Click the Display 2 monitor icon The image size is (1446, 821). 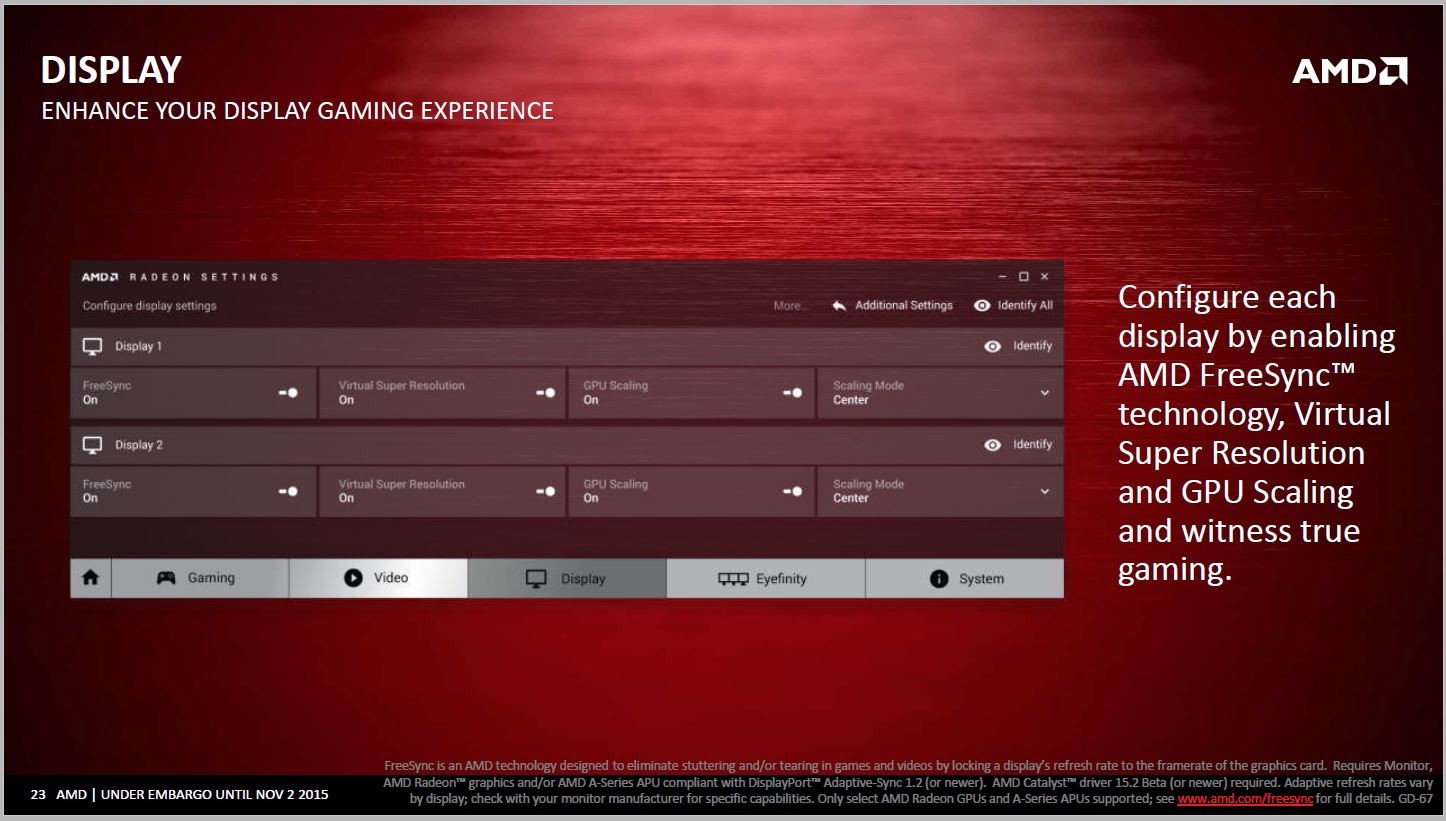pos(93,445)
